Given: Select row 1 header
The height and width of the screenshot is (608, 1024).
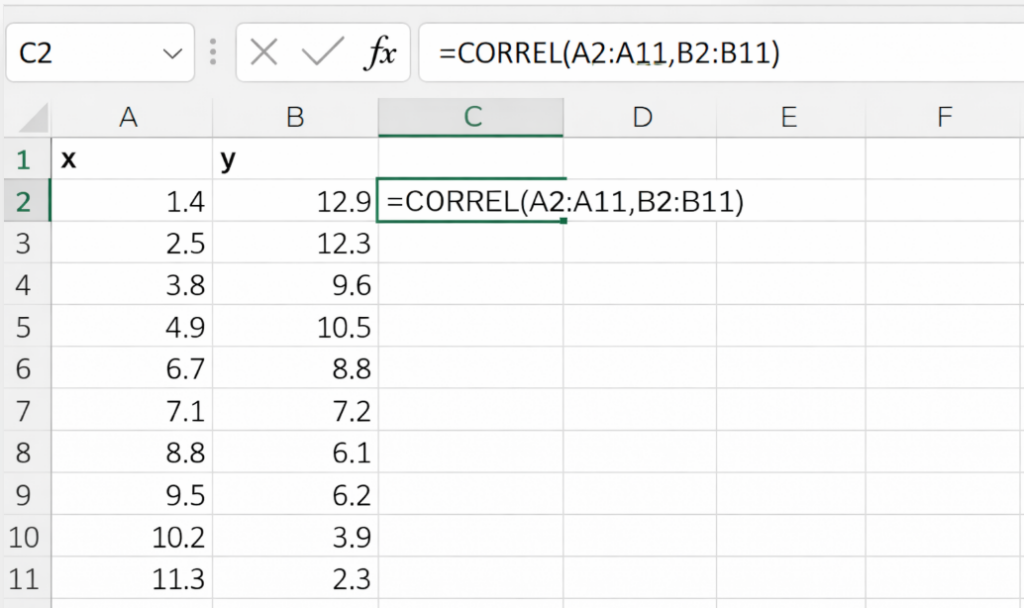Looking at the screenshot, I should click(25, 160).
